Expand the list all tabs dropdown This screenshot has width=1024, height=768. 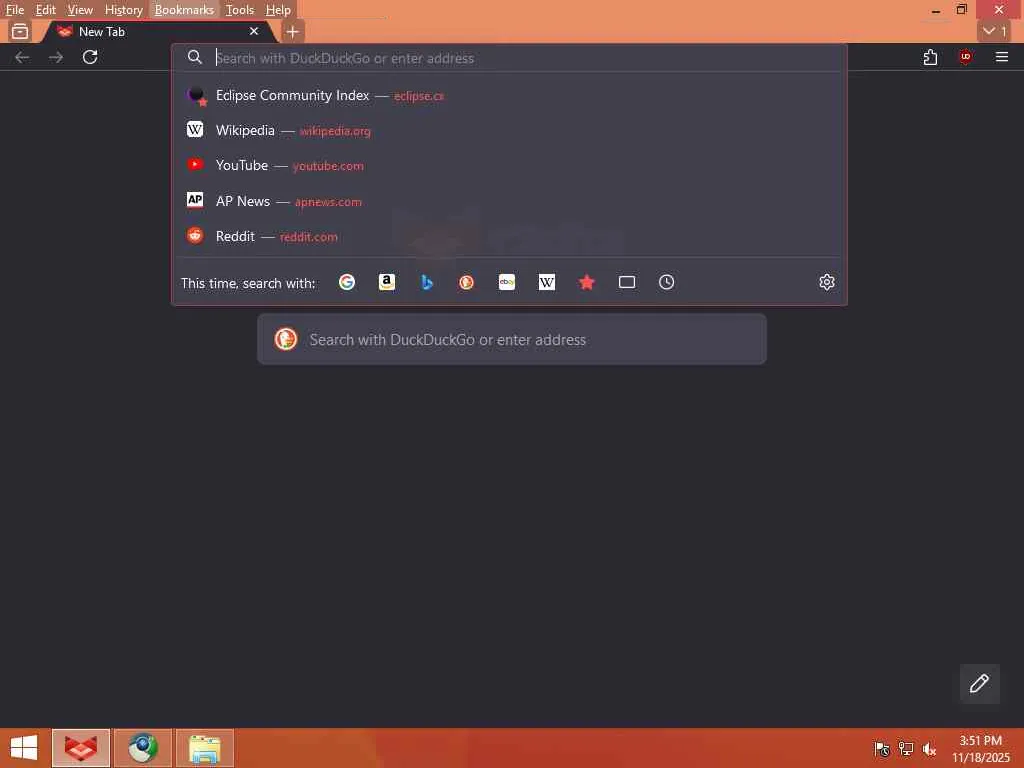995,31
